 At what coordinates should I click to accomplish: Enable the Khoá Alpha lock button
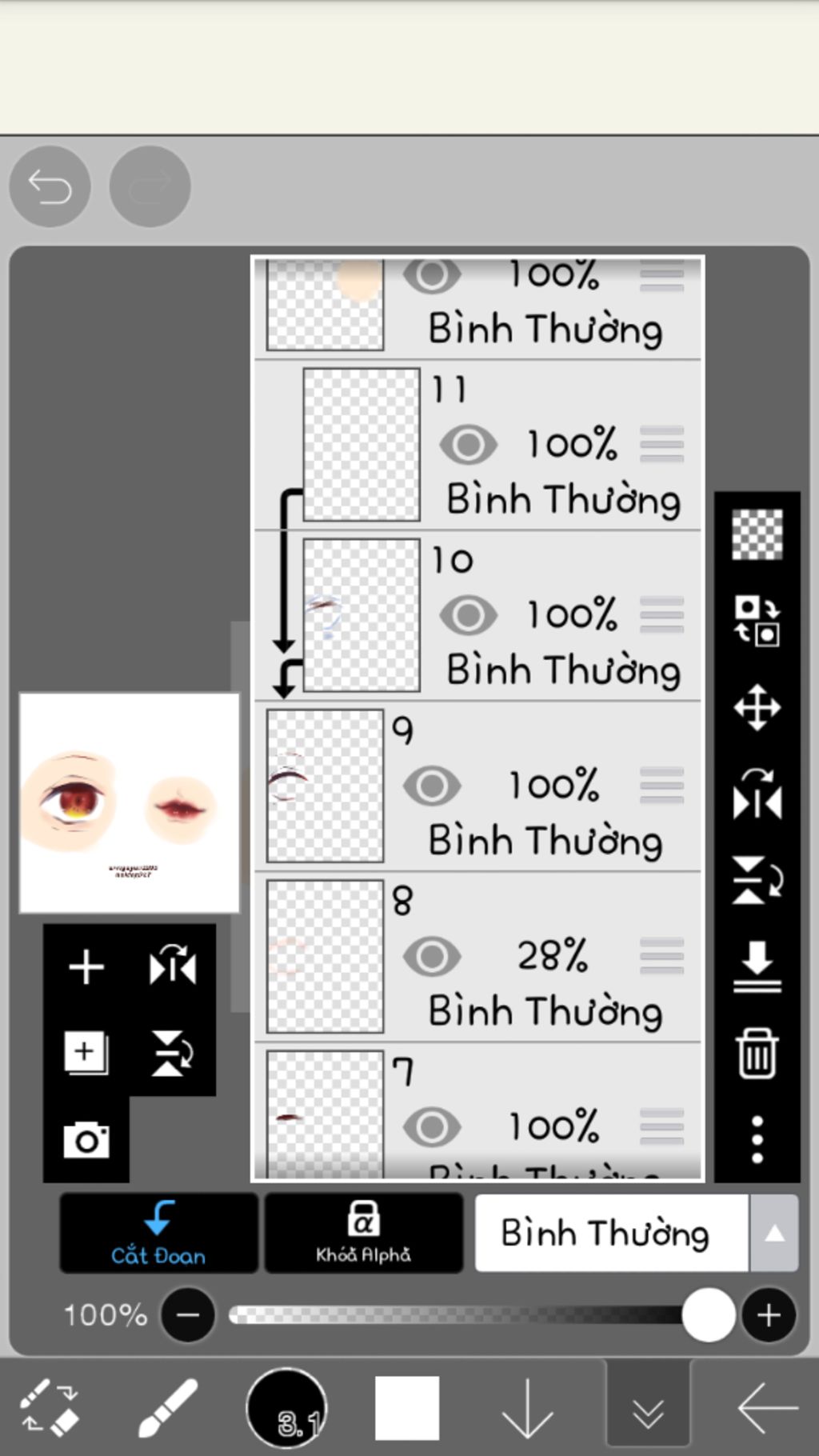pos(363,1233)
